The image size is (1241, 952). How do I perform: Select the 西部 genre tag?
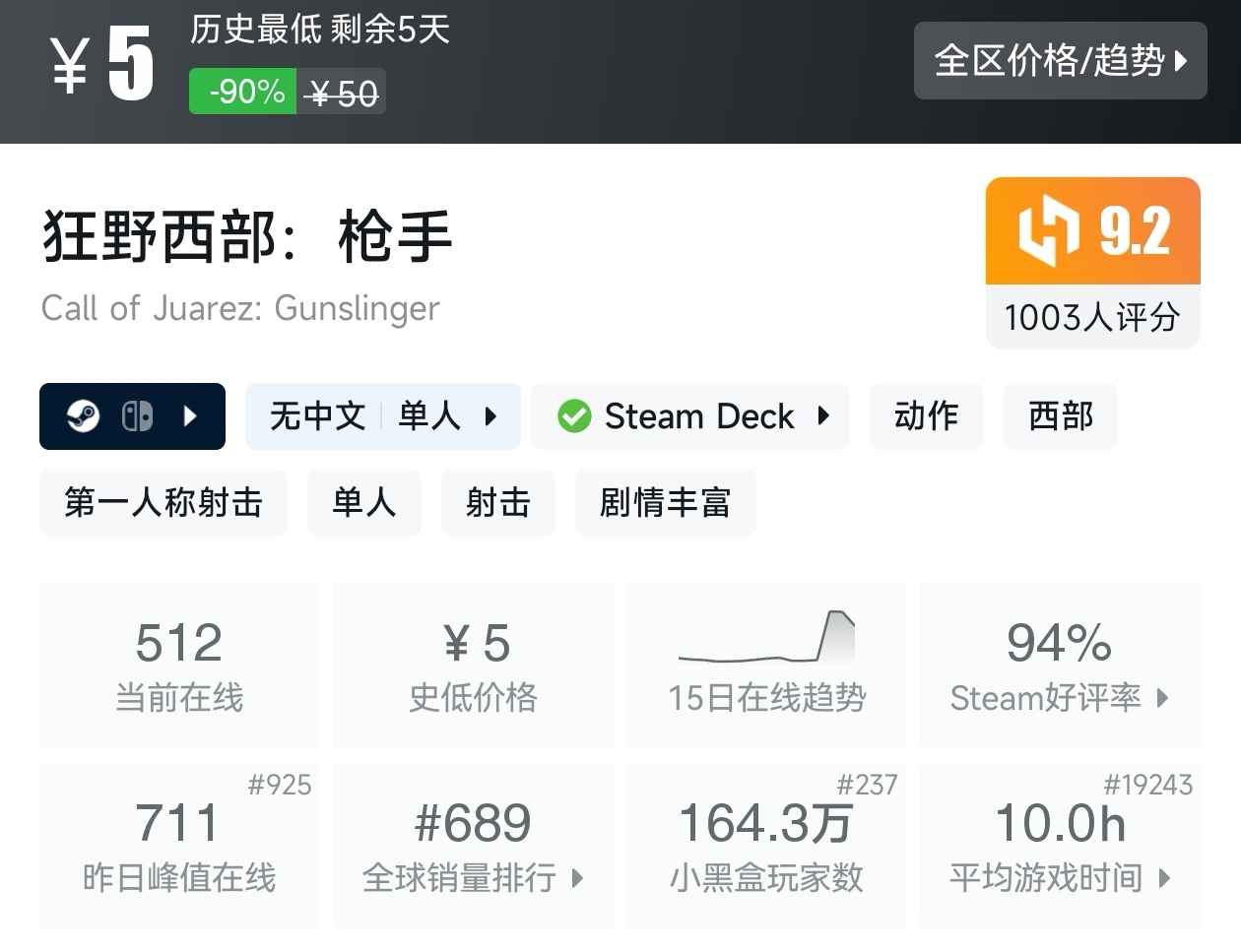pyautogui.click(x=1060, y=416)
